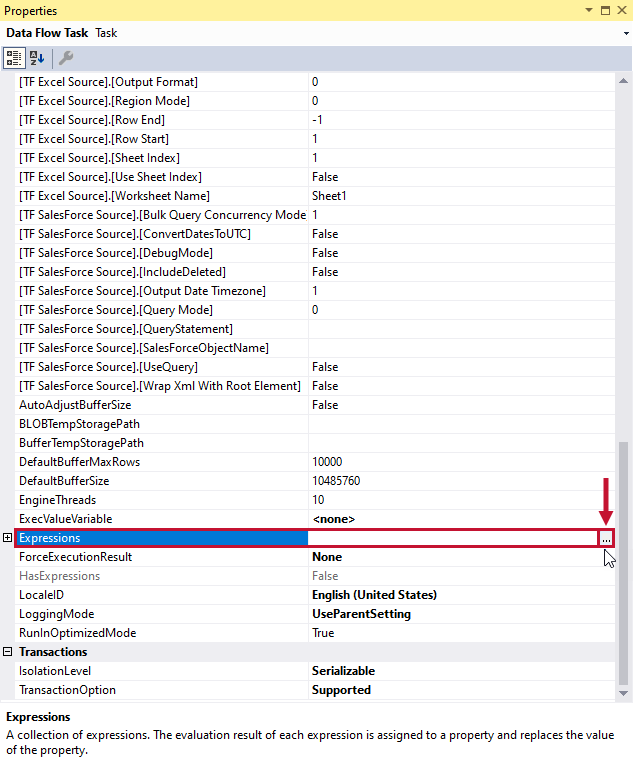
Task: Select the Expressions property row
Action: 314,538
